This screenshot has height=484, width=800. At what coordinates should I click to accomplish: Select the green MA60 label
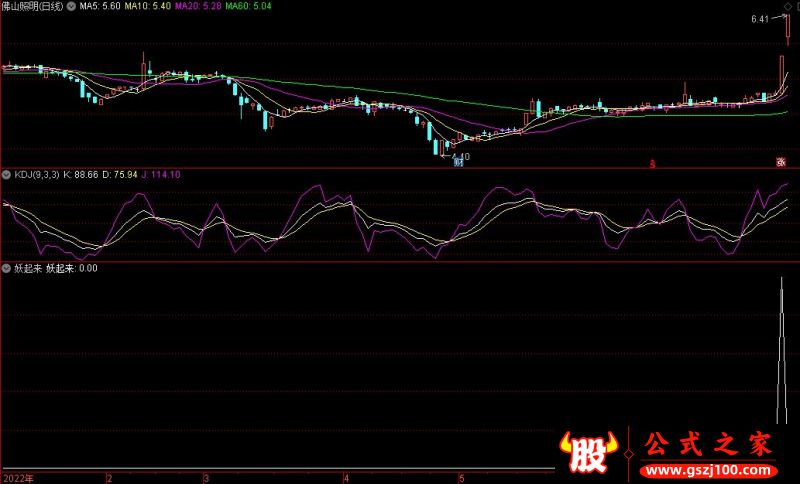tap(251, 6)
